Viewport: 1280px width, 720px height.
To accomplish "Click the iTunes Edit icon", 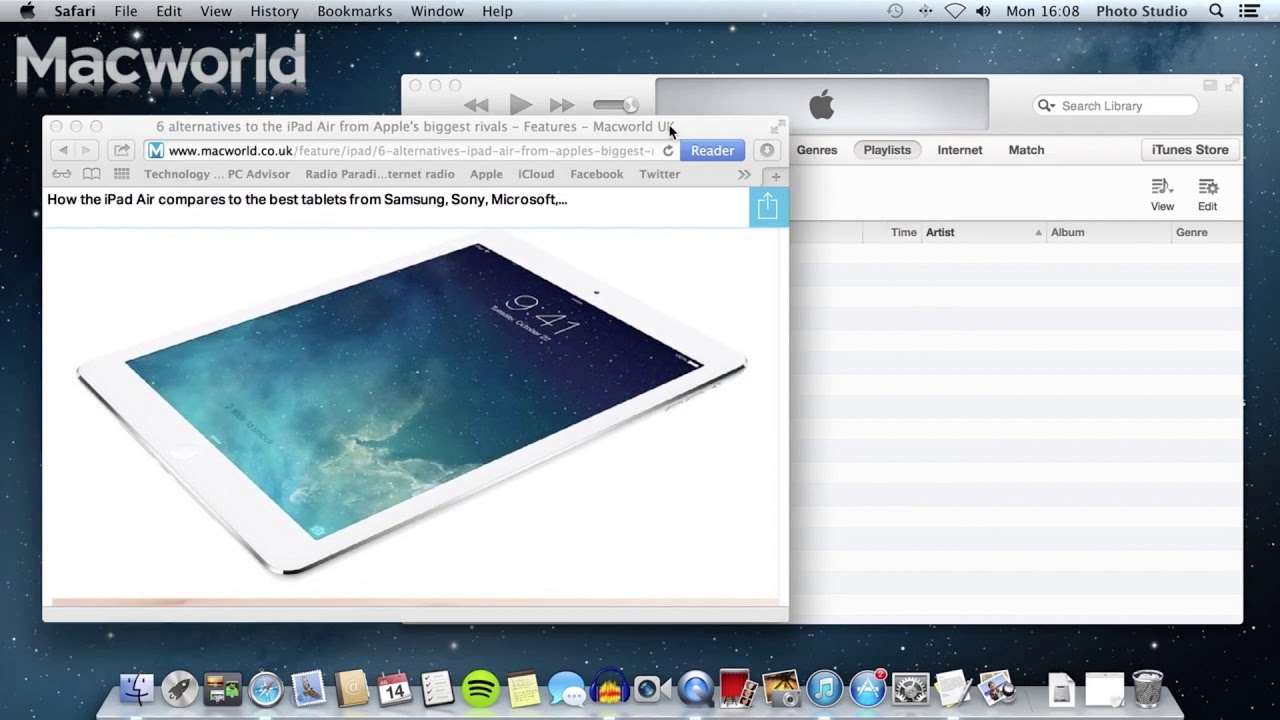I will pyautogui.click(x=1208, y=194).
